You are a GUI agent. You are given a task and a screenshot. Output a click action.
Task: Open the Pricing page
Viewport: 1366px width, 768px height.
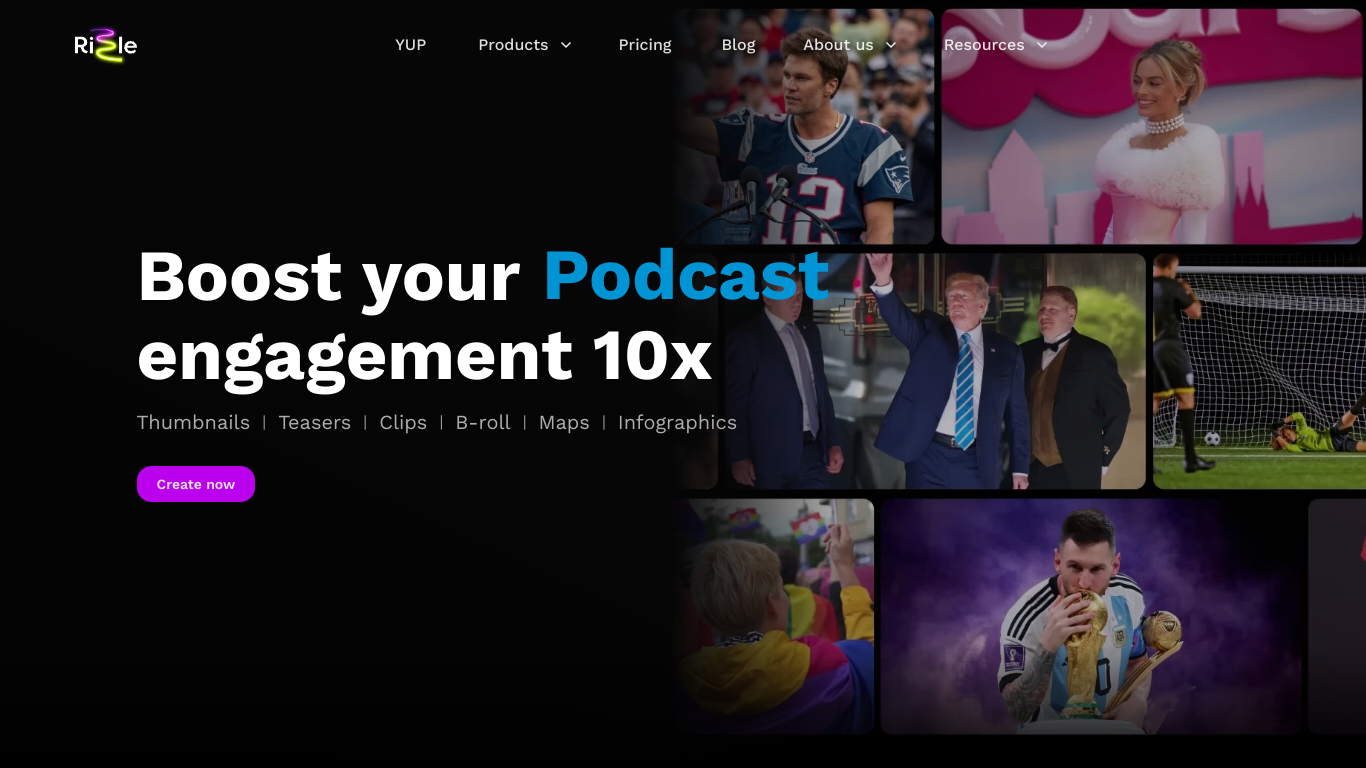[x=645, y=45]
